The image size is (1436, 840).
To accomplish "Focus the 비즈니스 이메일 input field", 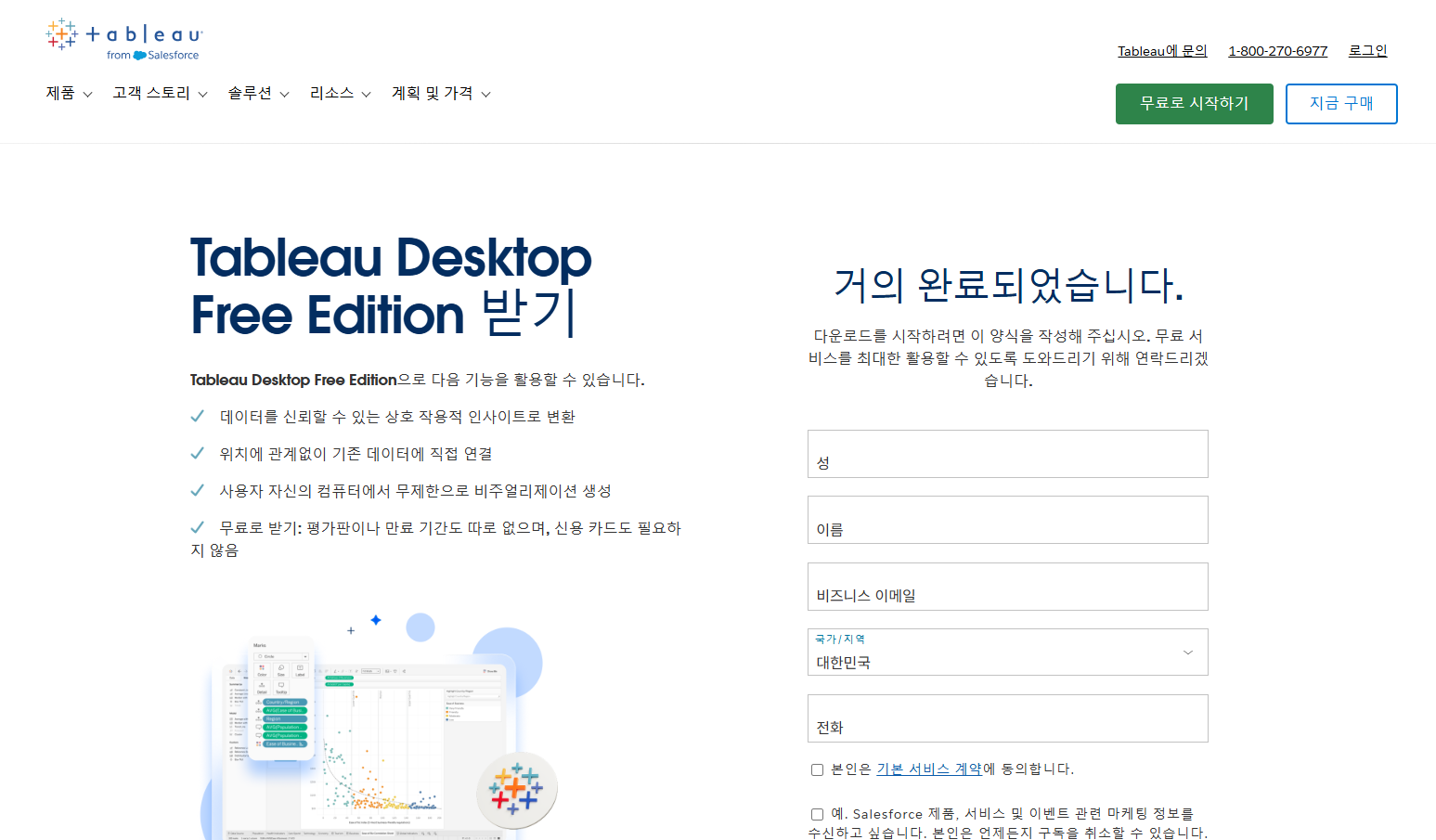I will pyautogui.click(x=1008, y=587).
